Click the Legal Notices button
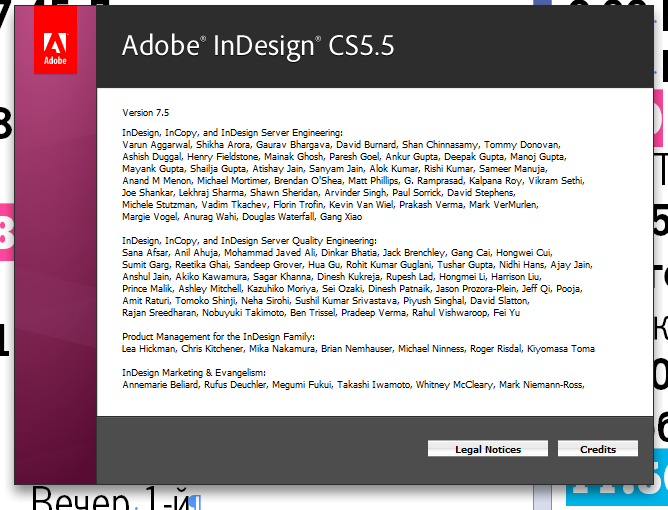 coord(488,449)
